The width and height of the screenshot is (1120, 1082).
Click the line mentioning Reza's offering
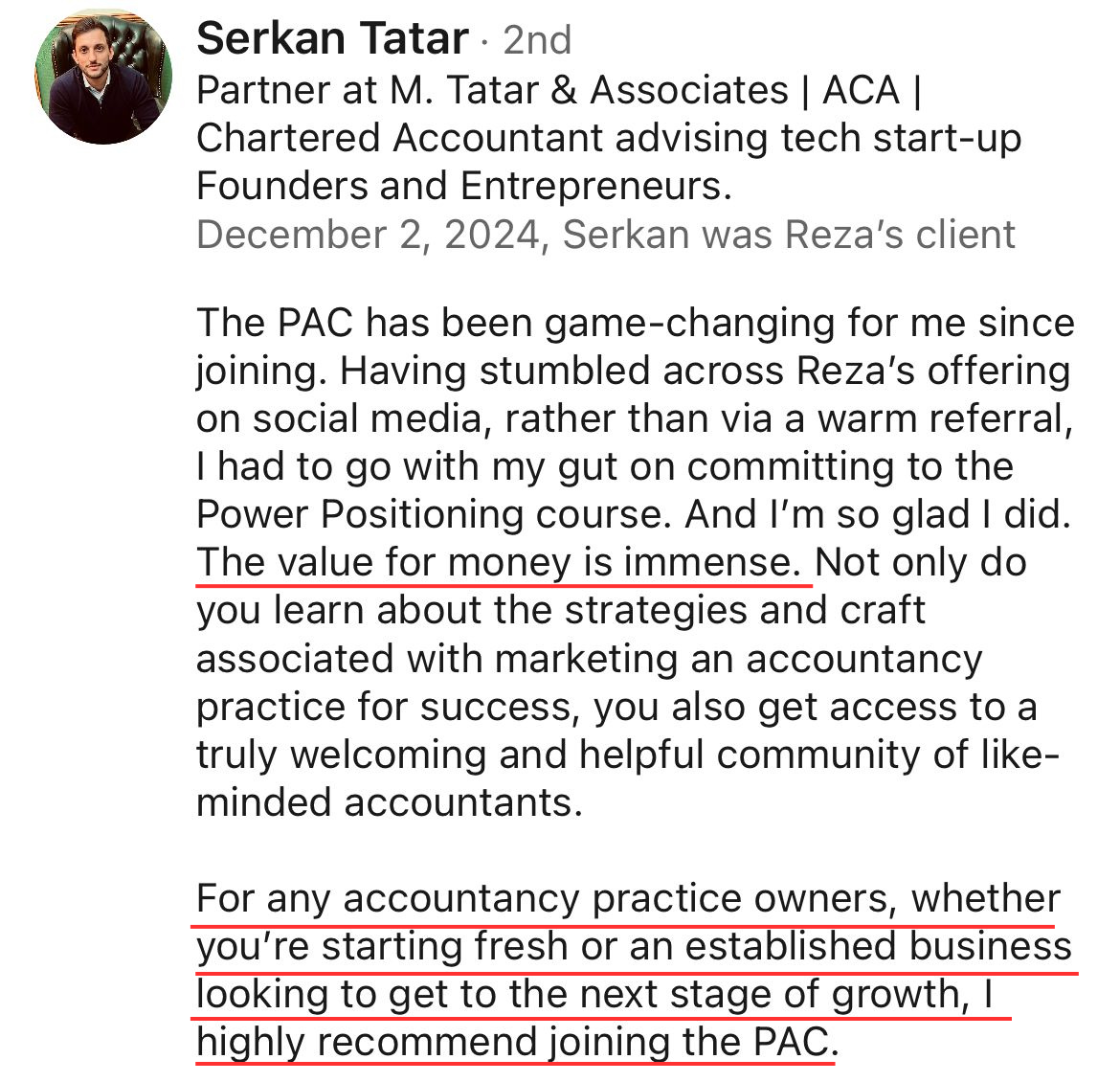633,371
